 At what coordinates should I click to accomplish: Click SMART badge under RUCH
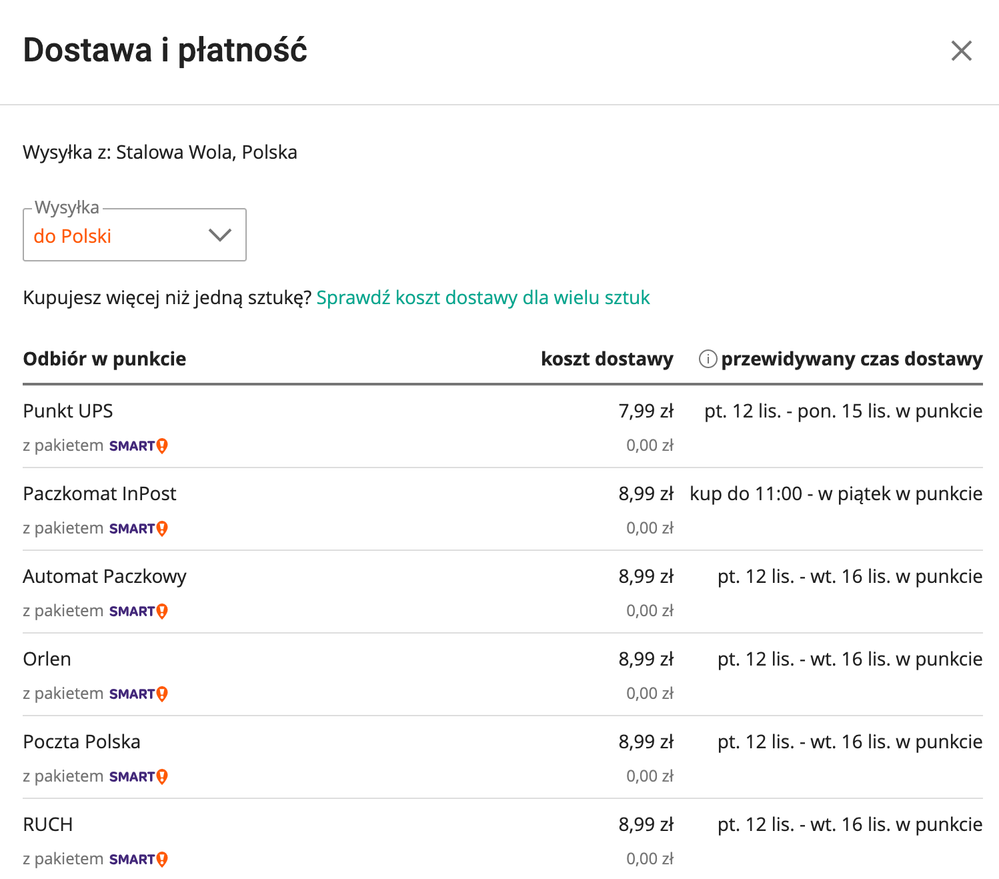tap(138, 859)
